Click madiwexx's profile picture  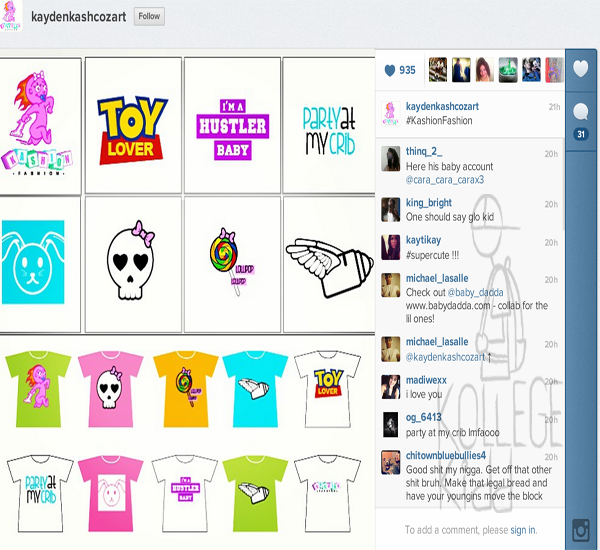[390, 386]
